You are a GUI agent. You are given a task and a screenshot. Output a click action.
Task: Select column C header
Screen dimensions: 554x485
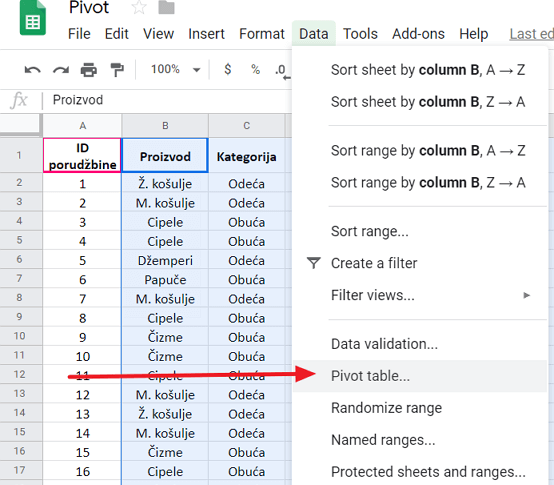247,126
